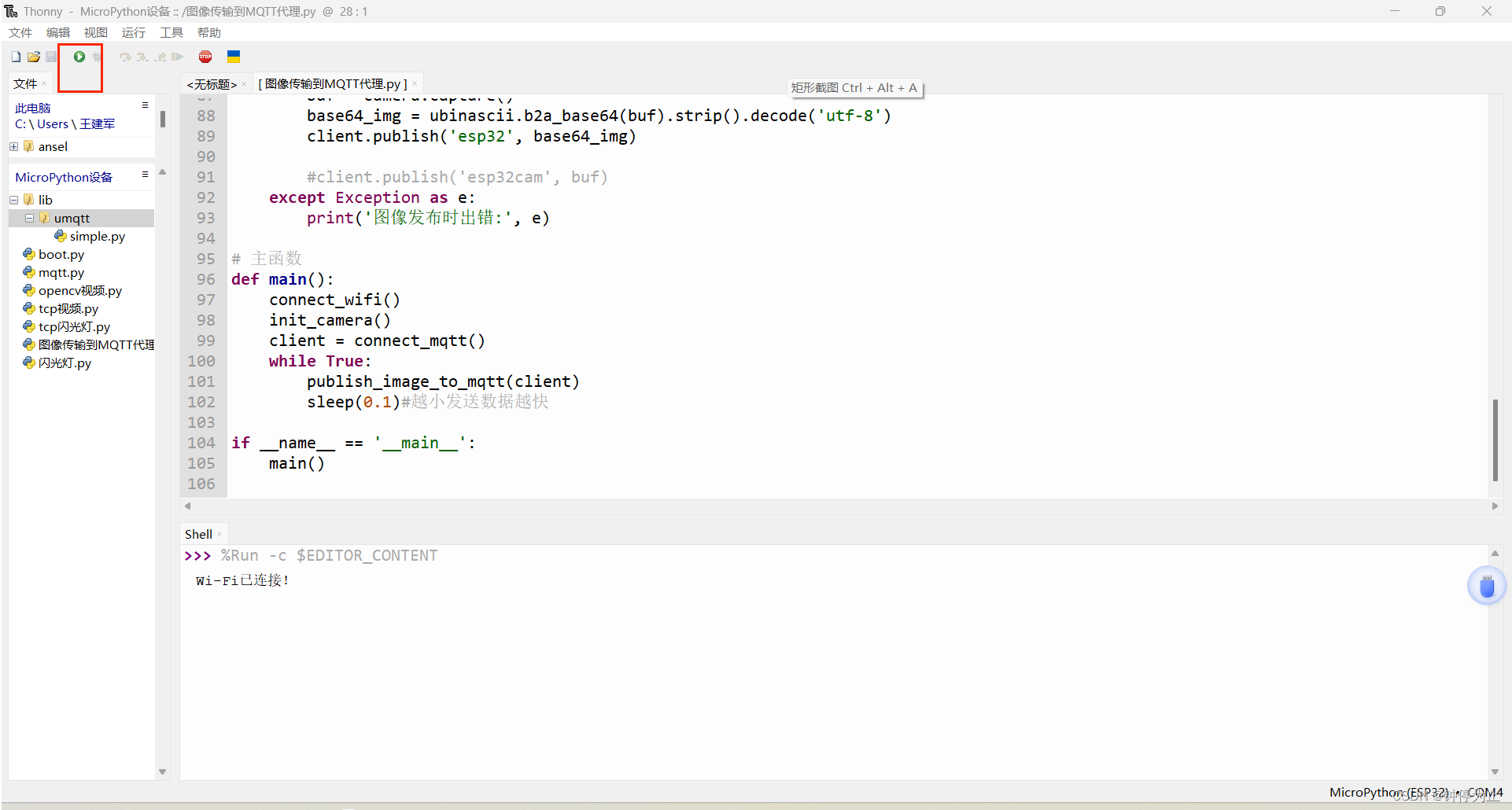Open the 文件 menu
Screen dimensions: 1512x810
(20, 32)
